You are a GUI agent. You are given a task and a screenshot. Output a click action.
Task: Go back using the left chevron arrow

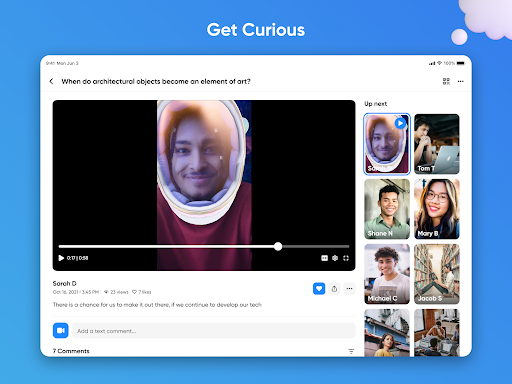pyautogui.click(x=51, y=81)
